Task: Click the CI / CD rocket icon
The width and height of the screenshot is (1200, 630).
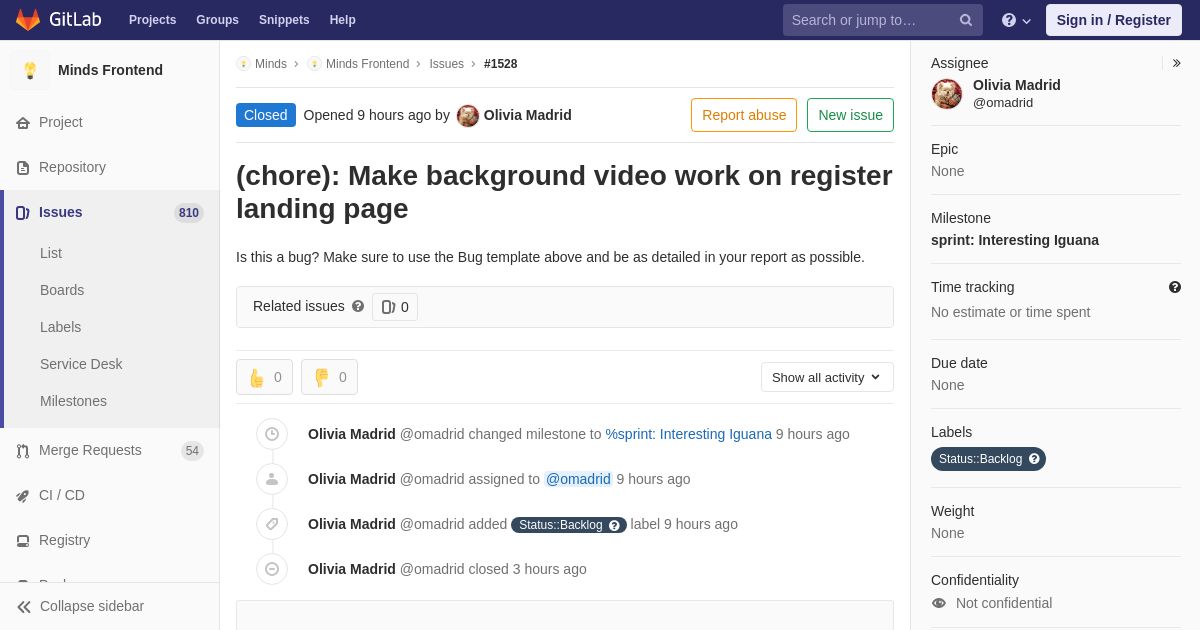Action: coord(23,496)
